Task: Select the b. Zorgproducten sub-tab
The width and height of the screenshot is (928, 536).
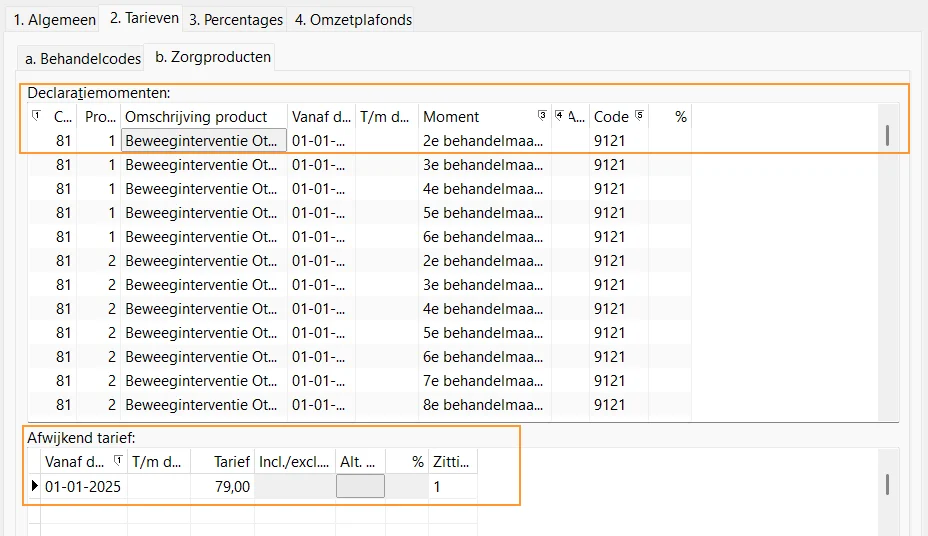Action: (212, 57)
